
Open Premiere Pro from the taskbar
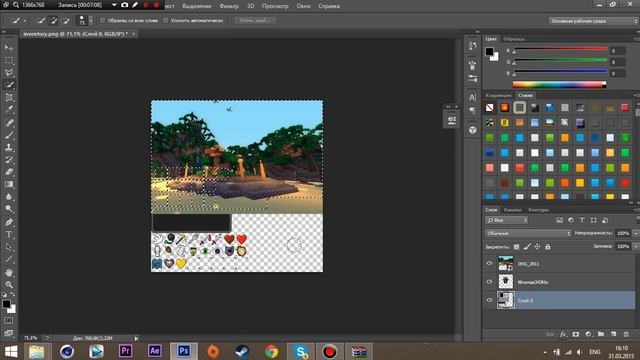(x=125, y=351)
